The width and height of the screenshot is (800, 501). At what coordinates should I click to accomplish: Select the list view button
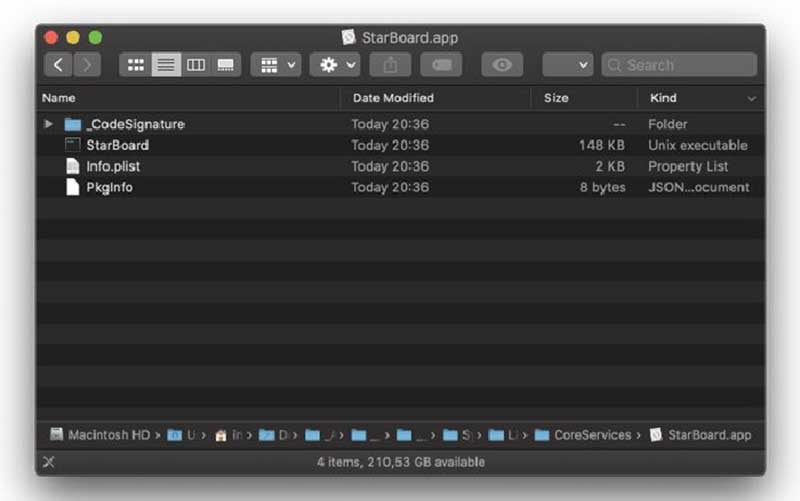[166, 65]
